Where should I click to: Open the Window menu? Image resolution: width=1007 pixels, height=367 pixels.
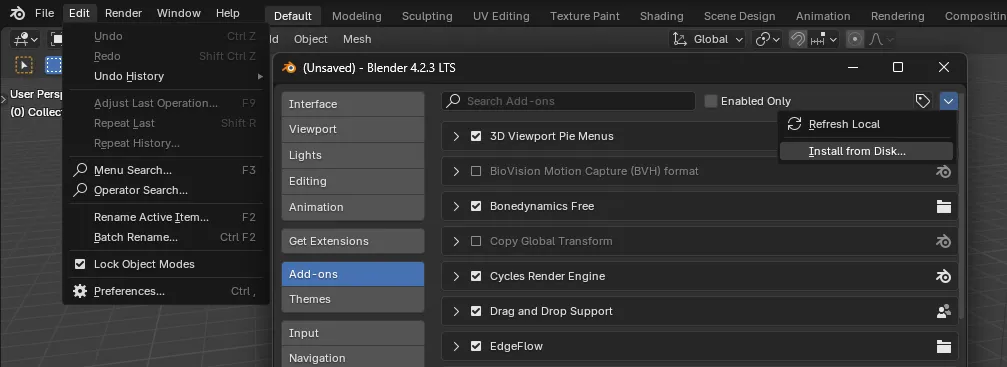tap(179, 13)
